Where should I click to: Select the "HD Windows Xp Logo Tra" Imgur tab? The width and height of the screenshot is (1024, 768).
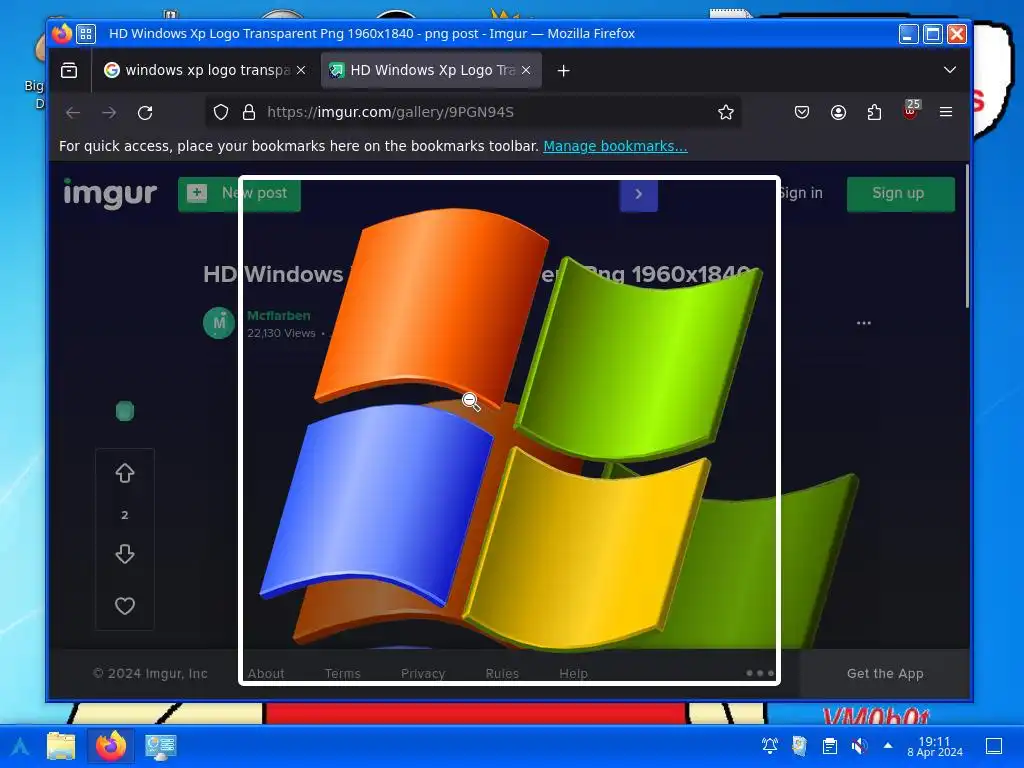(x=431, y=70)
